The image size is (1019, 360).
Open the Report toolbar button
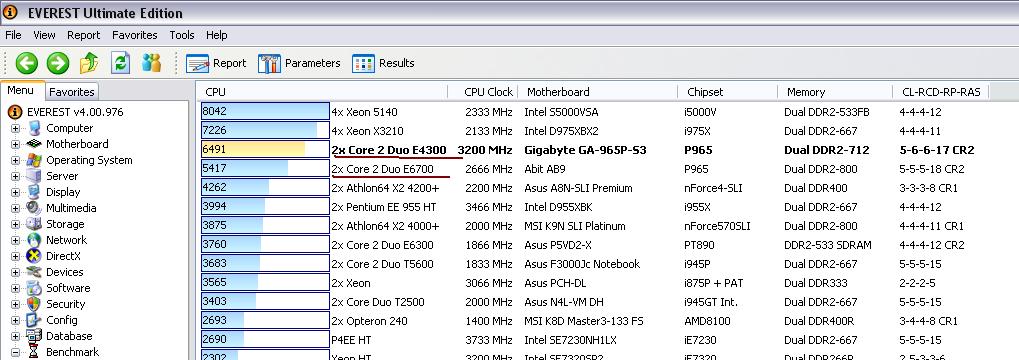coord(216,63)
